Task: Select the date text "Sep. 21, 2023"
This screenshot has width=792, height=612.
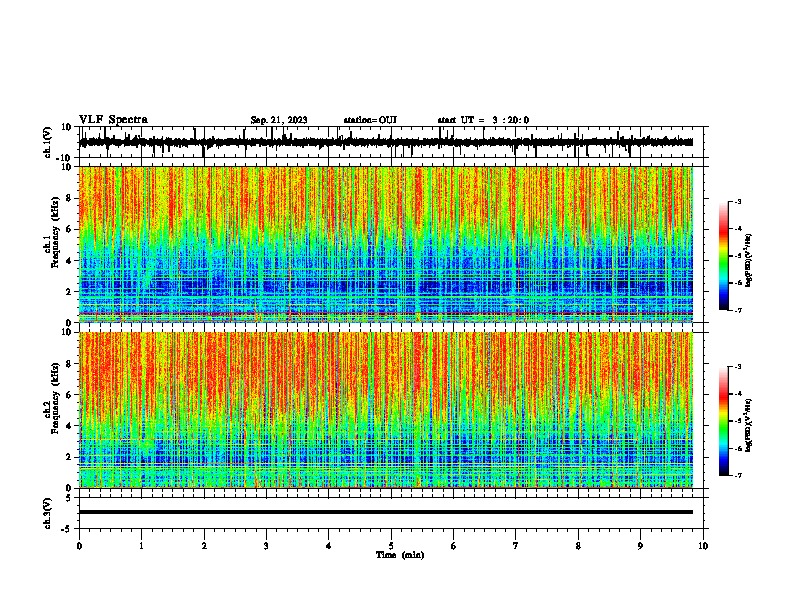Action: pyautogui.click(x=279, y=120)
